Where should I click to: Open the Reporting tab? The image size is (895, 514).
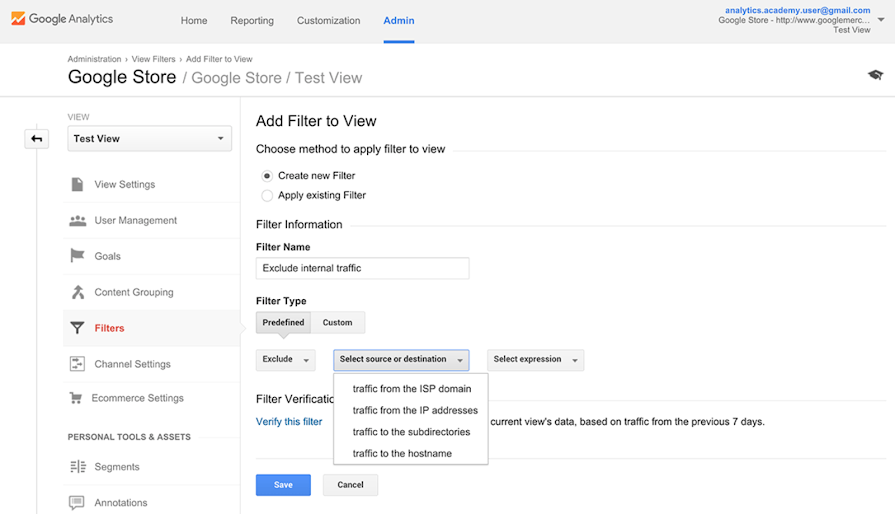[251, 20]
